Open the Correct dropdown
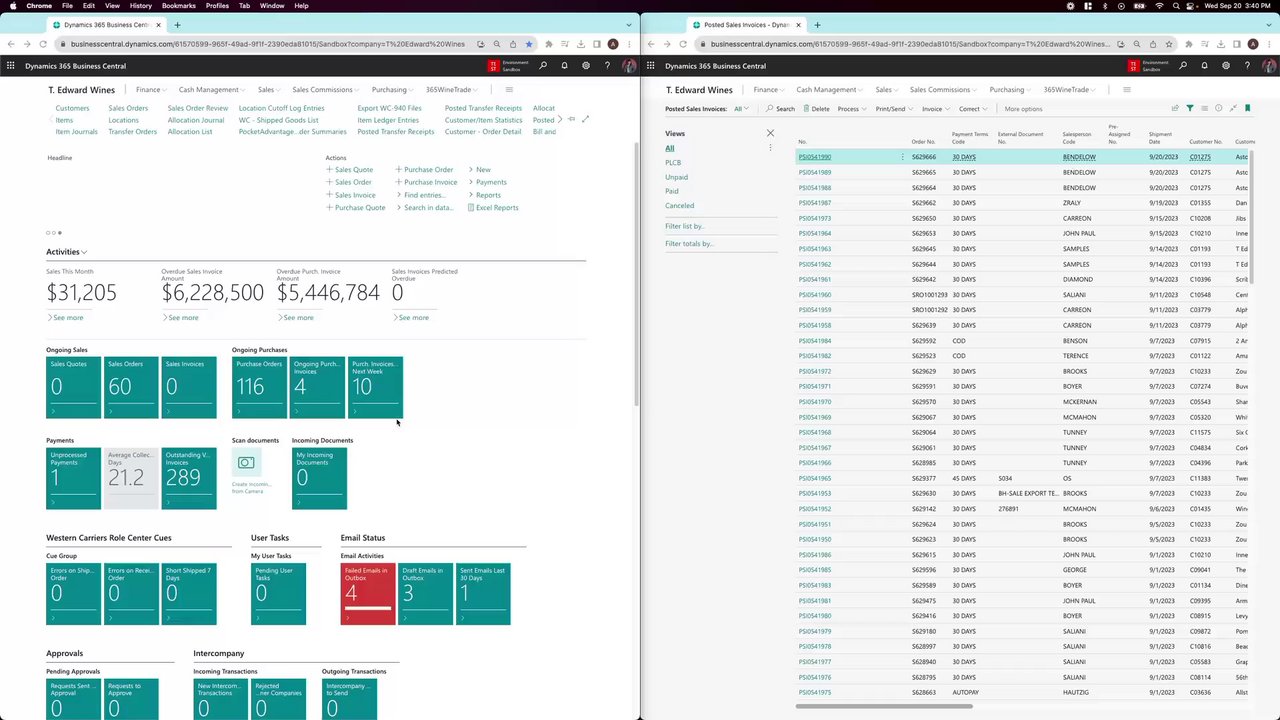 [972, 108]
